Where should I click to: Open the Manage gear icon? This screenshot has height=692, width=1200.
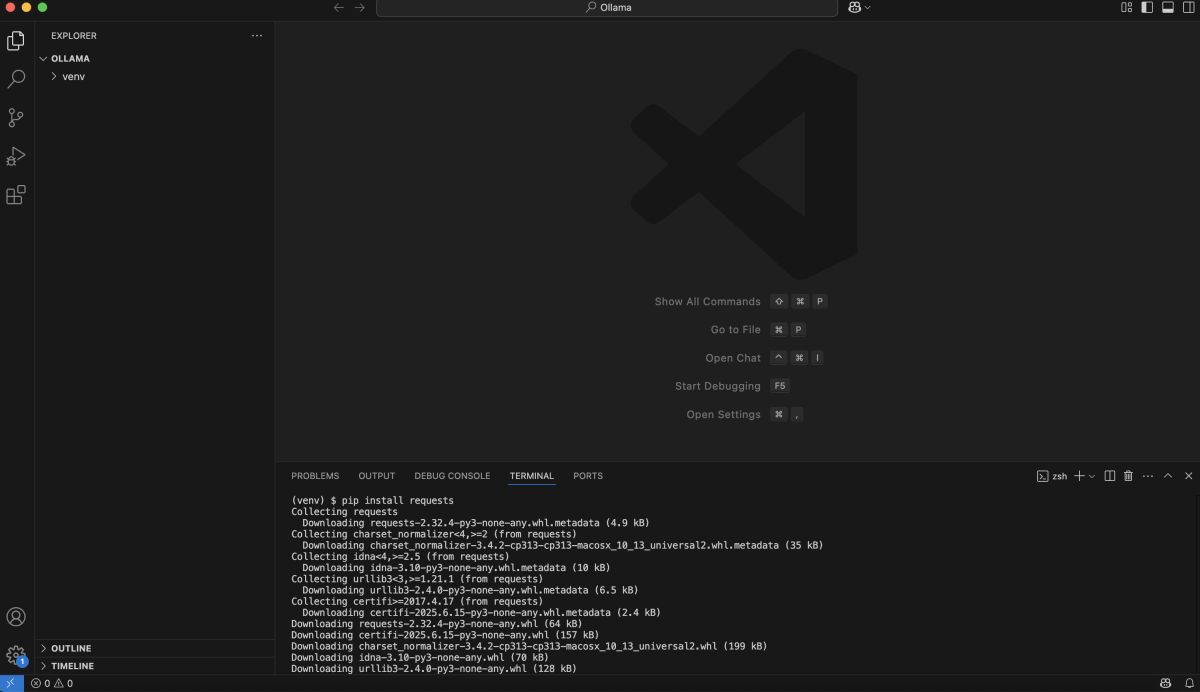pos(16,656)
